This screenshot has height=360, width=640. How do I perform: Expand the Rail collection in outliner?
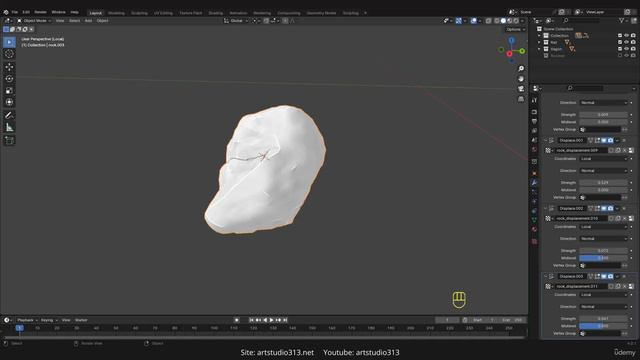[539, 42]
